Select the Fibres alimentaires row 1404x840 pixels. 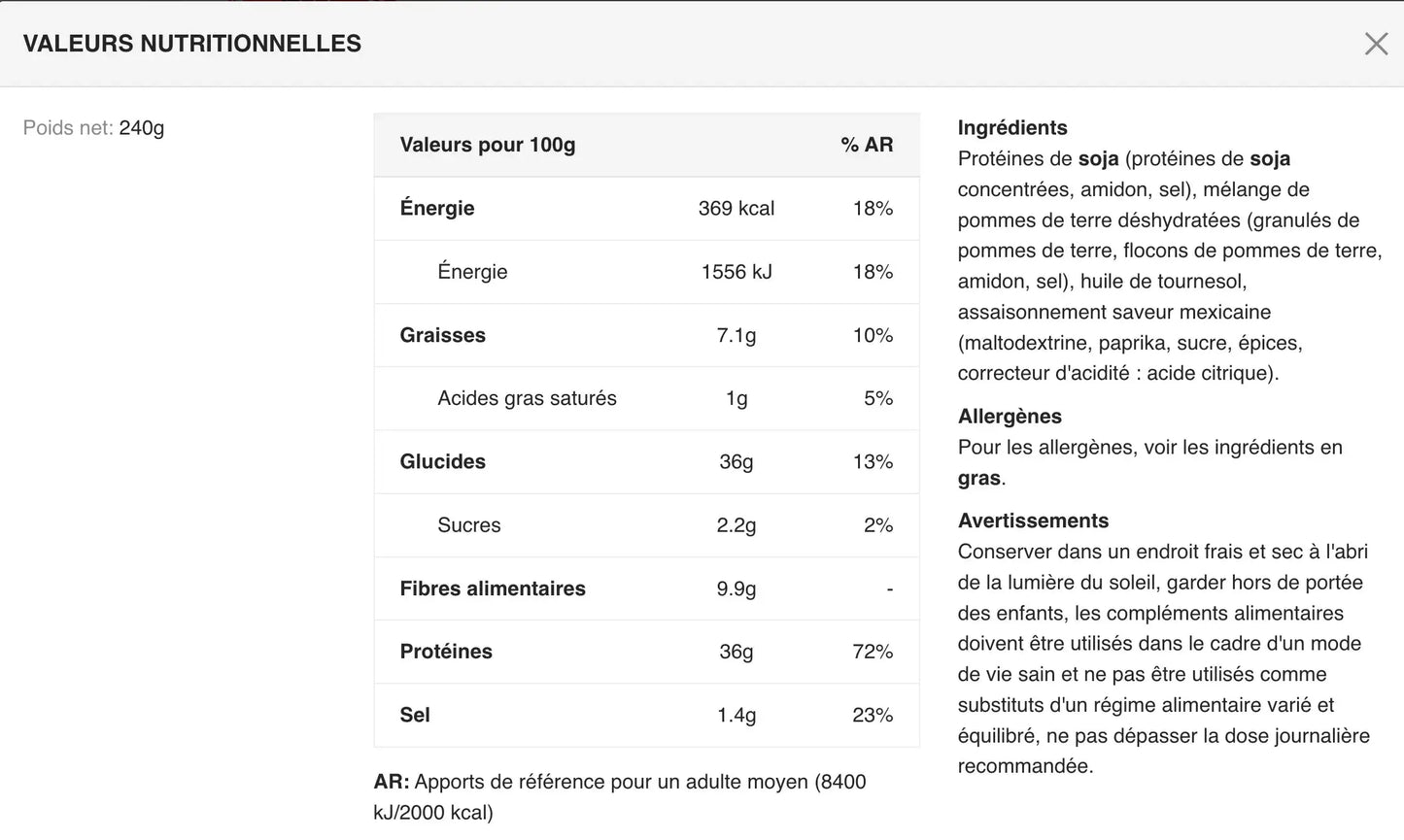point(647,588)
